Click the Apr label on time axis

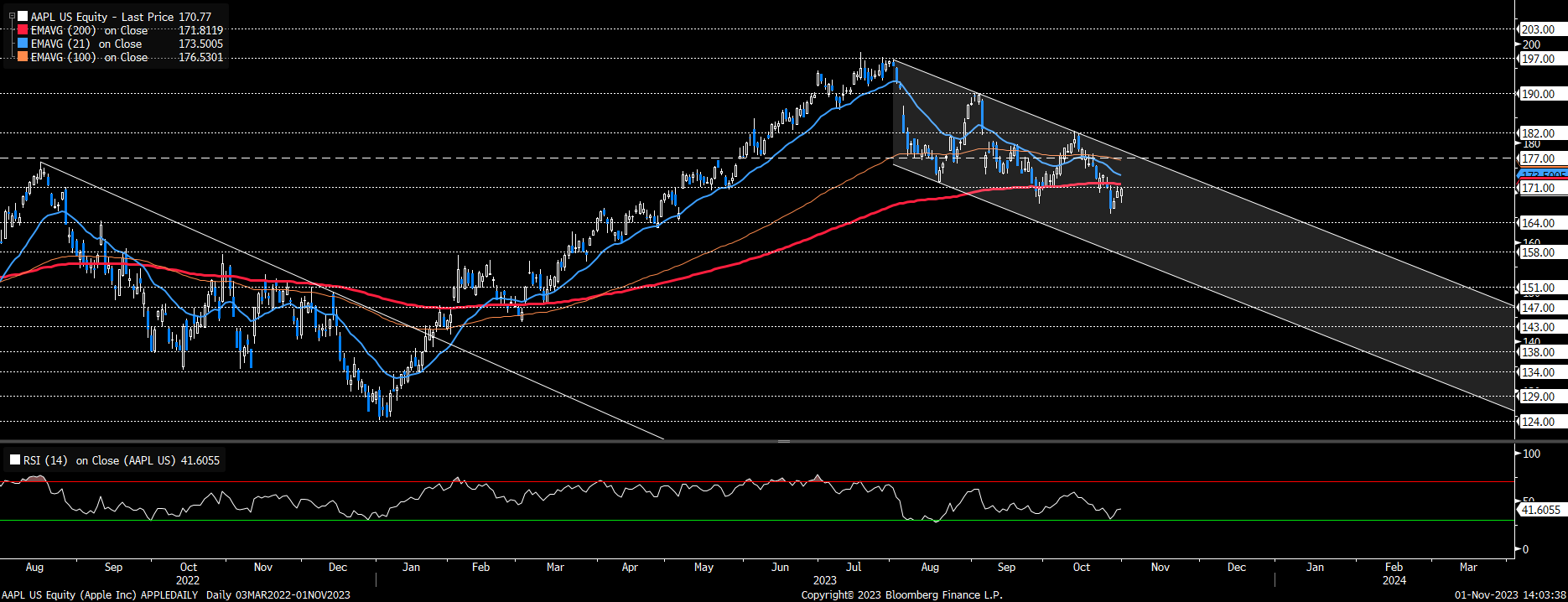pyautogui.click(x=630, y=568)
